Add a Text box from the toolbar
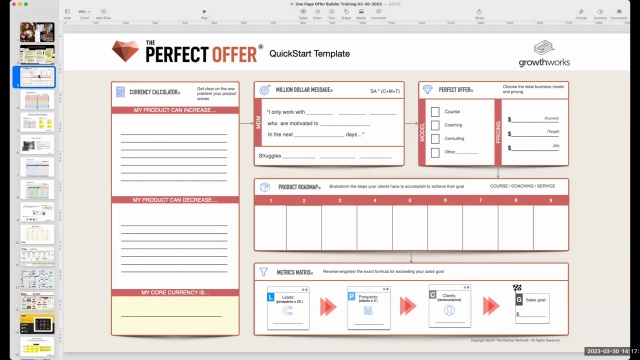The width and height of the screenshot is (640, 360). pos(331,13)
